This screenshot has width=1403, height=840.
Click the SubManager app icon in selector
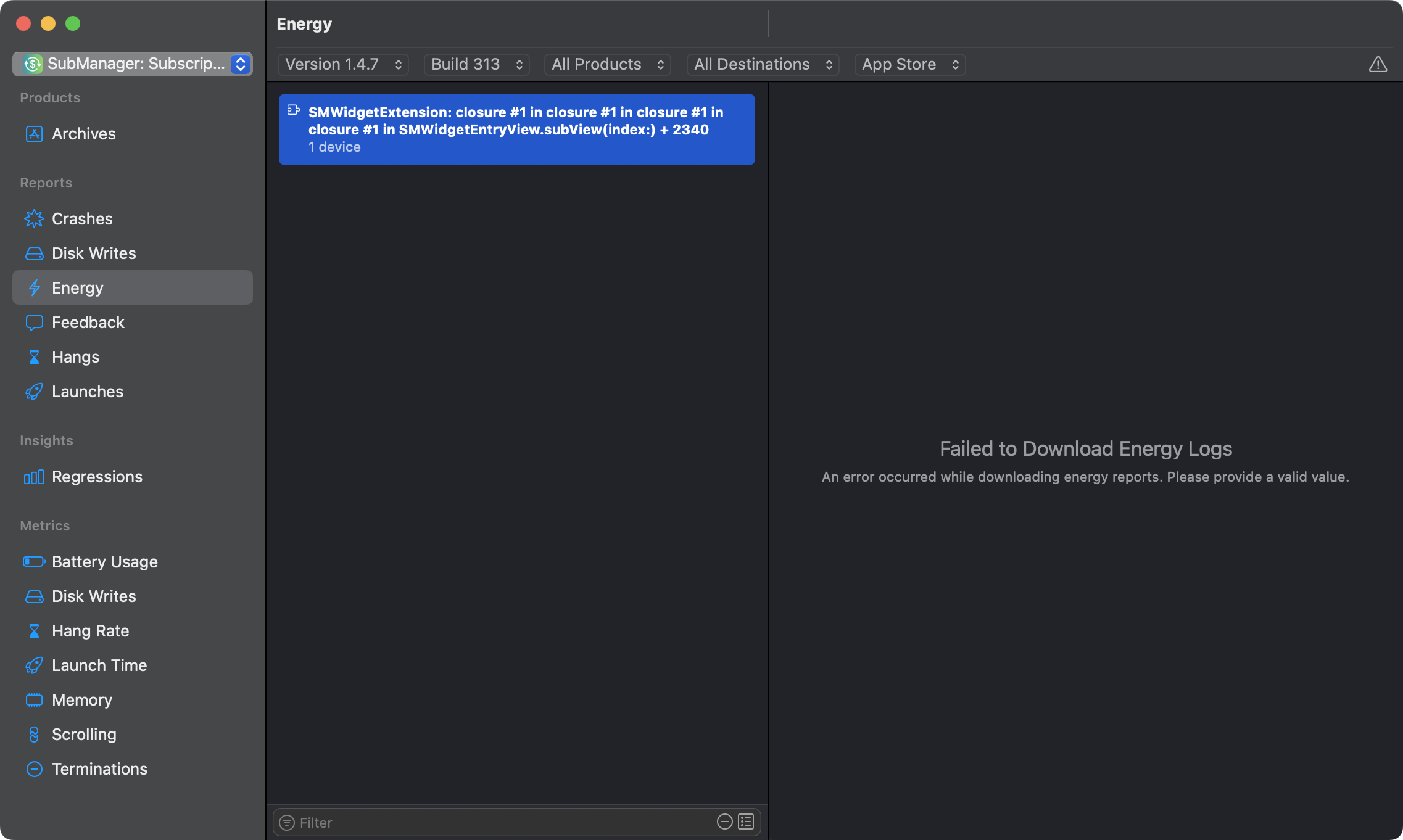[x=33, y=64]
